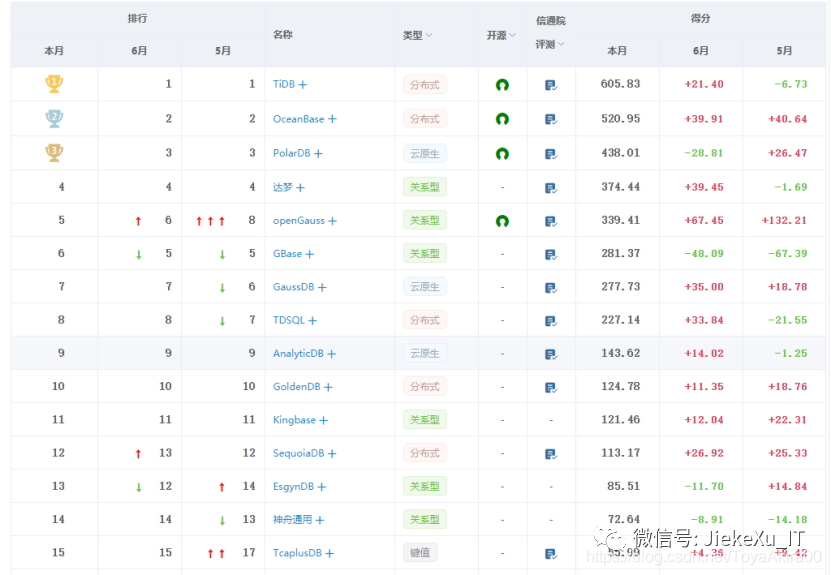Click the plus icon next to Kingbase
This screenshot has width=831, height=575.
tap(324, 421)
